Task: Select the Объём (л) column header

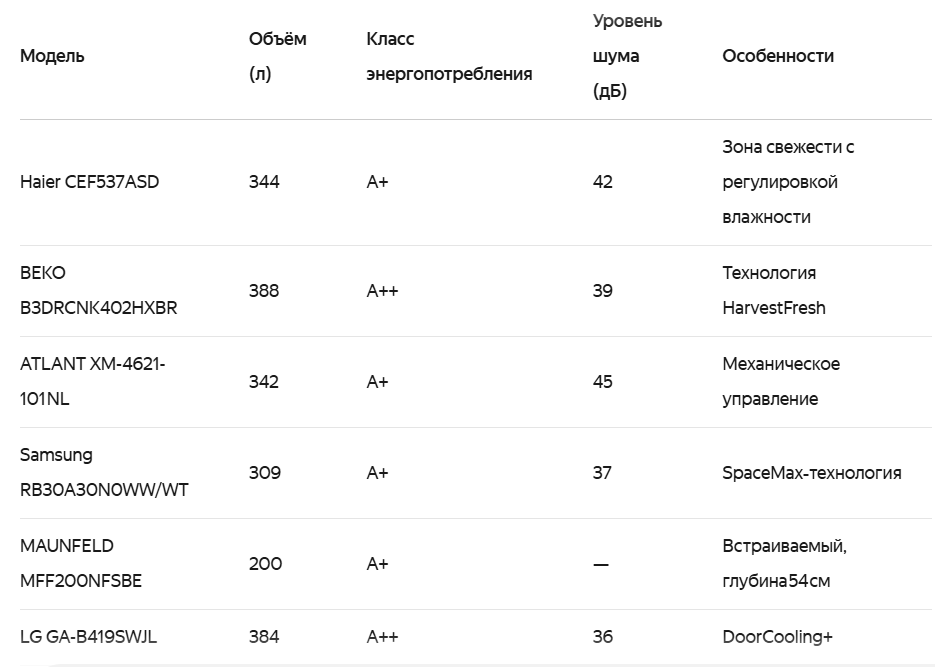Action: tap(277, 56)
